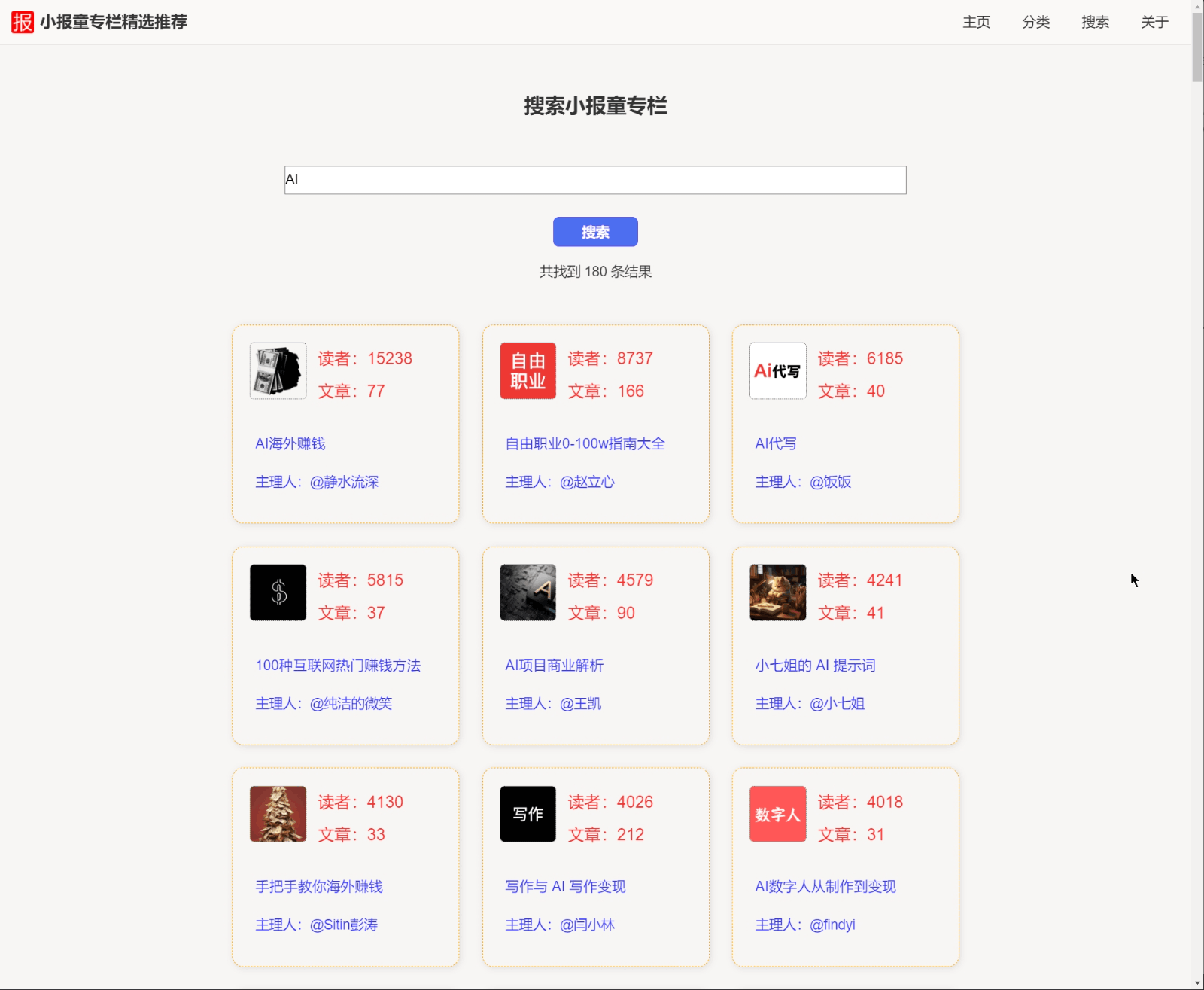
Task: Click the @王凯 author link
Action: [579, 703]
